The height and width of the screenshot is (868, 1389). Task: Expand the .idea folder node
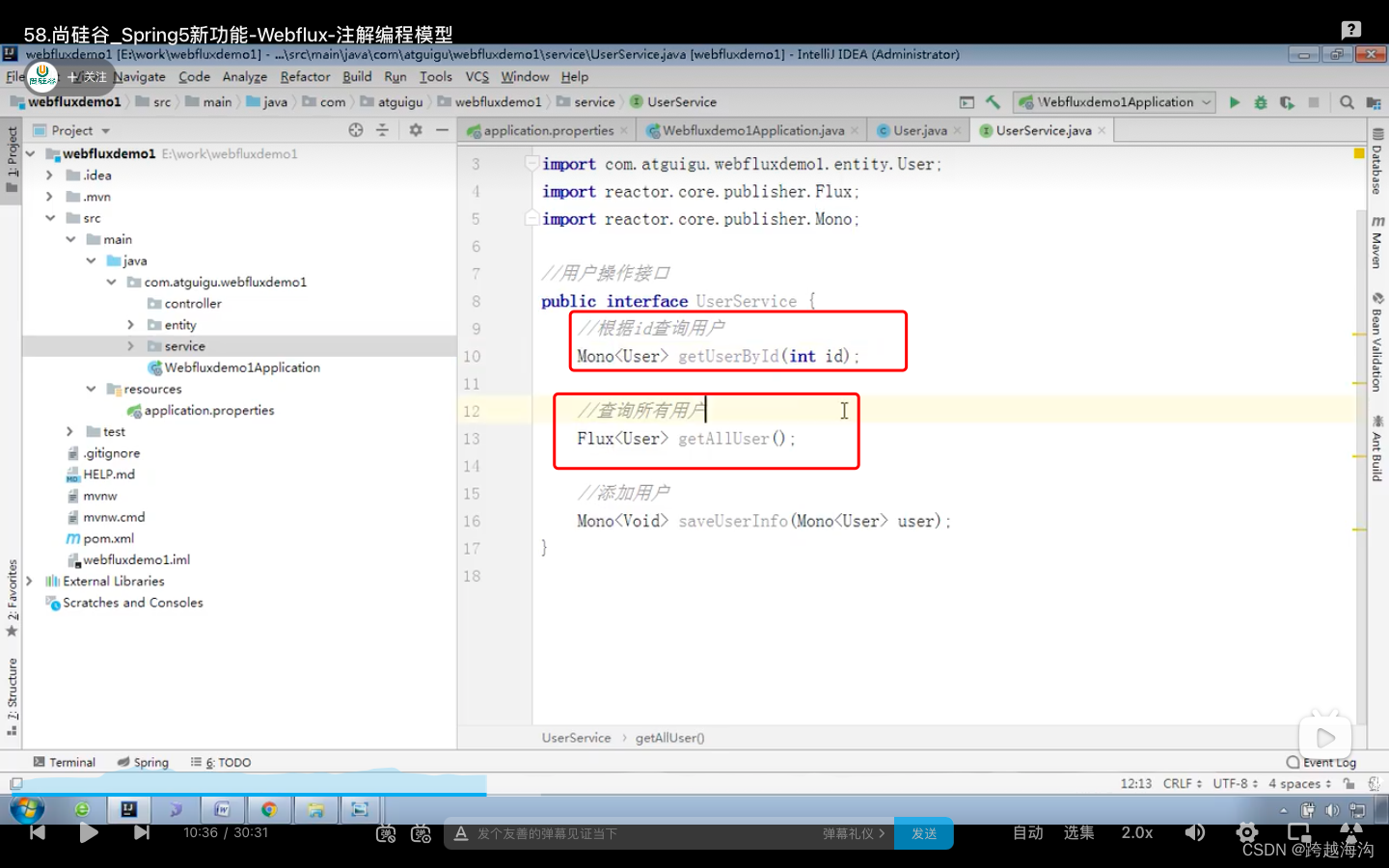point(49,175)
